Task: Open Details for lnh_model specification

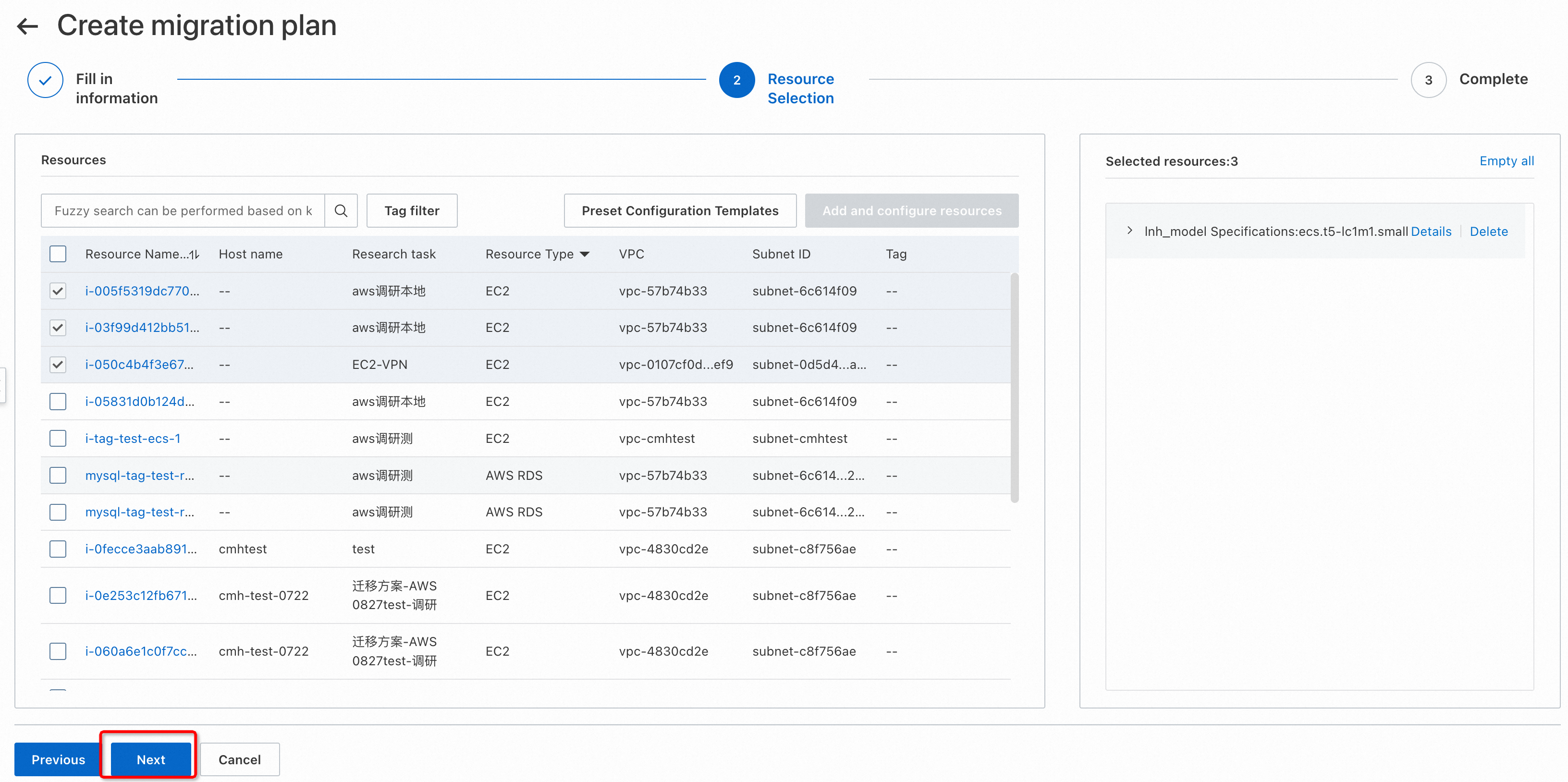Action: (x=1431, y=231)
